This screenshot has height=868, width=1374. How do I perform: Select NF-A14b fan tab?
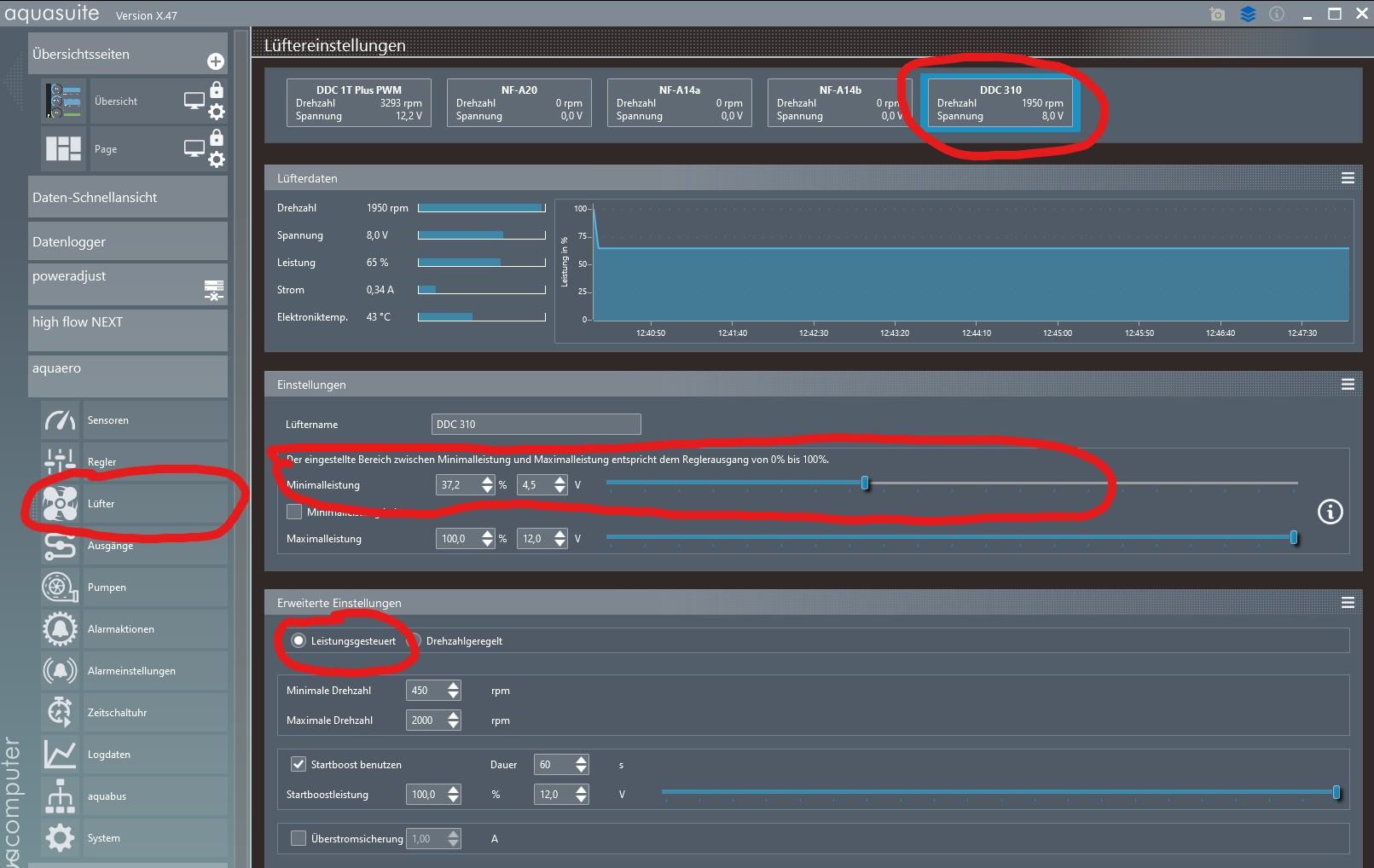coord(840,102)
